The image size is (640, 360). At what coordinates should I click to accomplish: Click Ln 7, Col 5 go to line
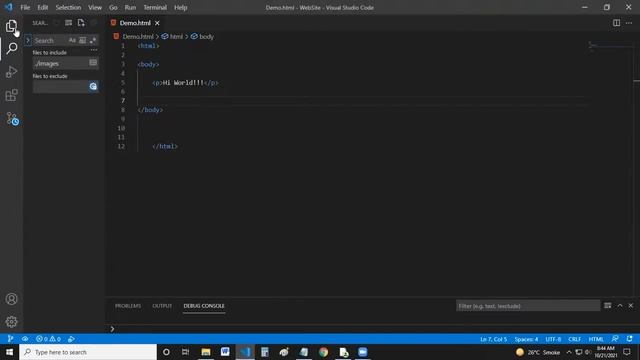493,339
